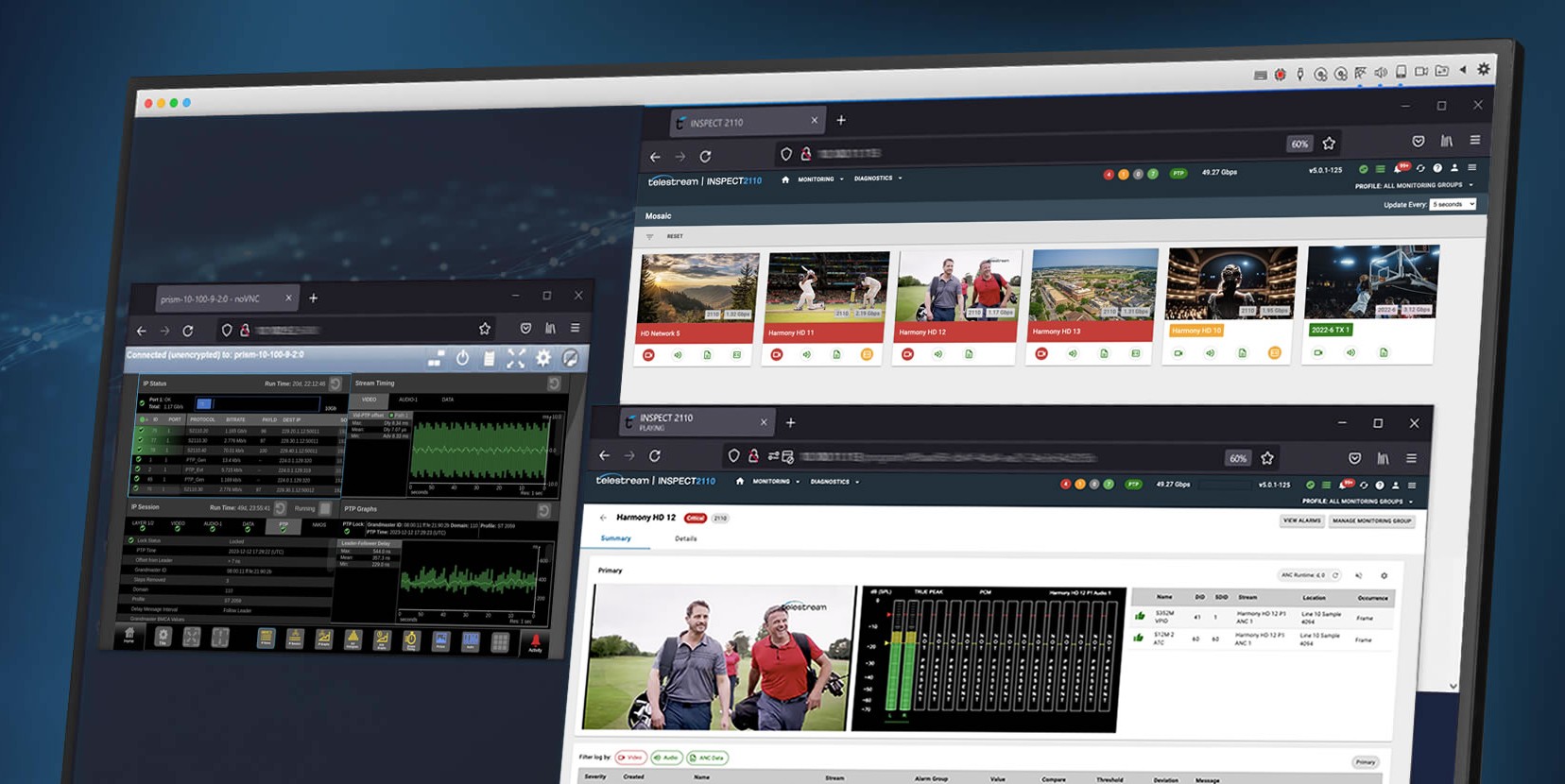Click the red video icon under Harmony HD 13

(1041, 353)
